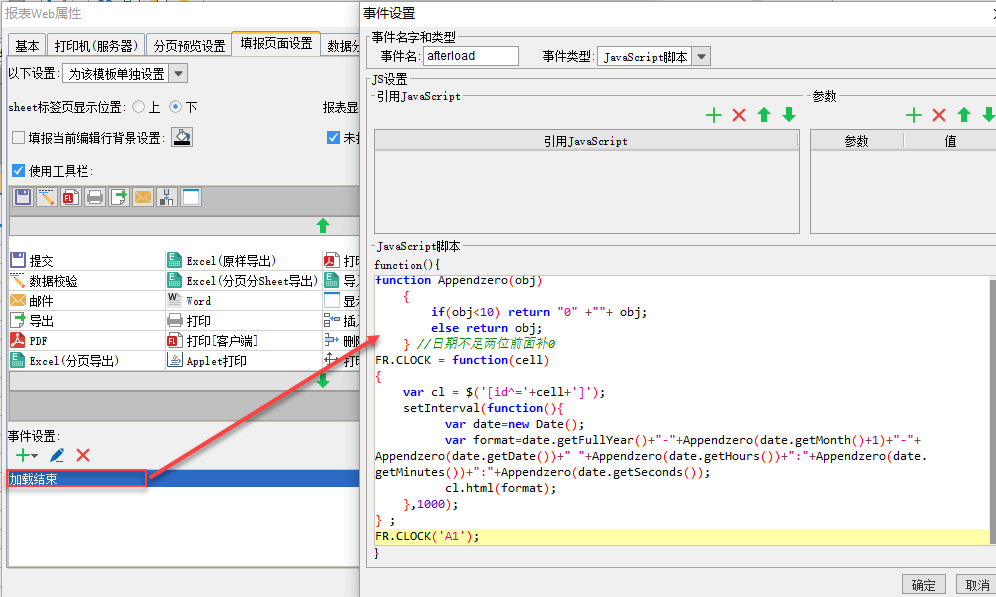
Task: Move referenced JavaScript down
Action: 789,115
